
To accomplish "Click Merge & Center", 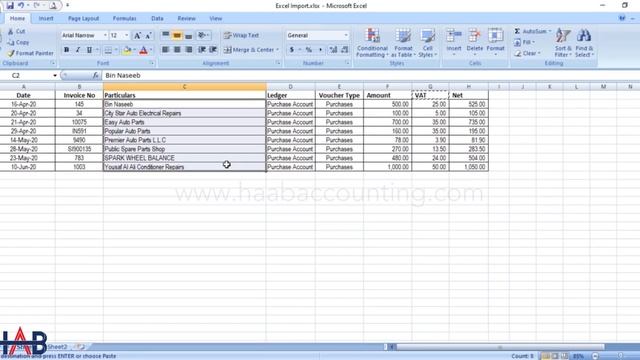I will [251, 50].
